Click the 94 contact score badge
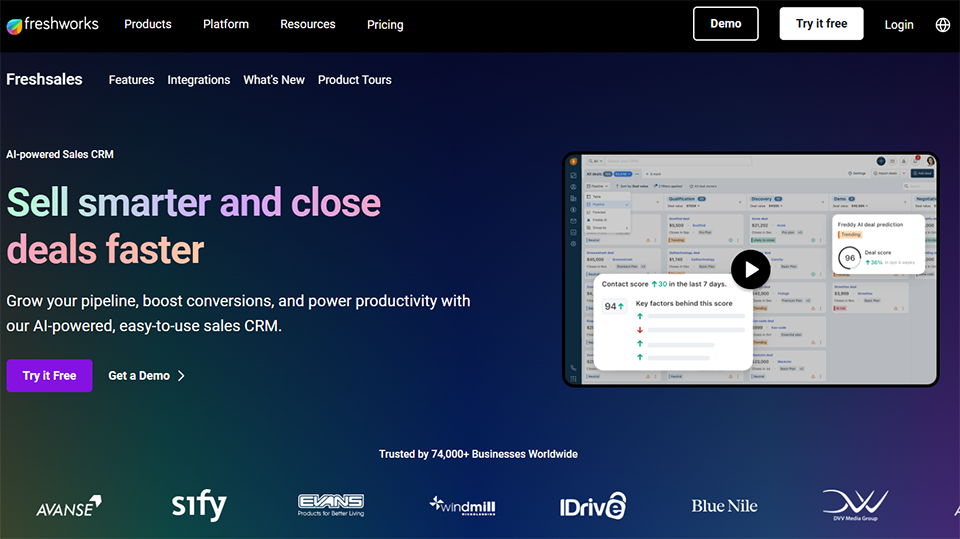Image resolution: width=960 pixels, height=539 pixels. 614,306
